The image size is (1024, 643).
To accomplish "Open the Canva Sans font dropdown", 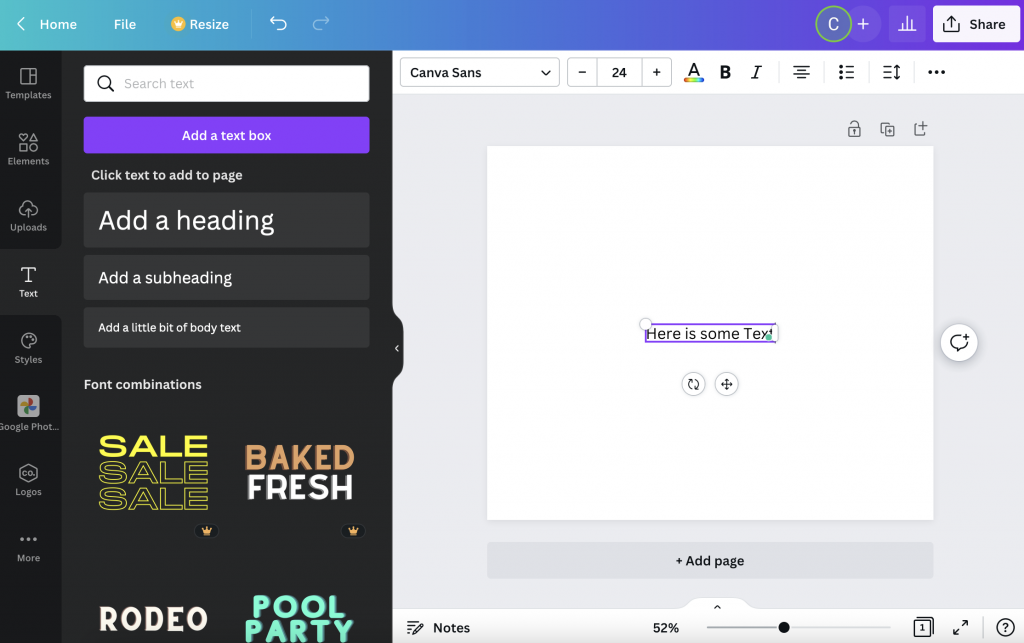I will 479,72.
